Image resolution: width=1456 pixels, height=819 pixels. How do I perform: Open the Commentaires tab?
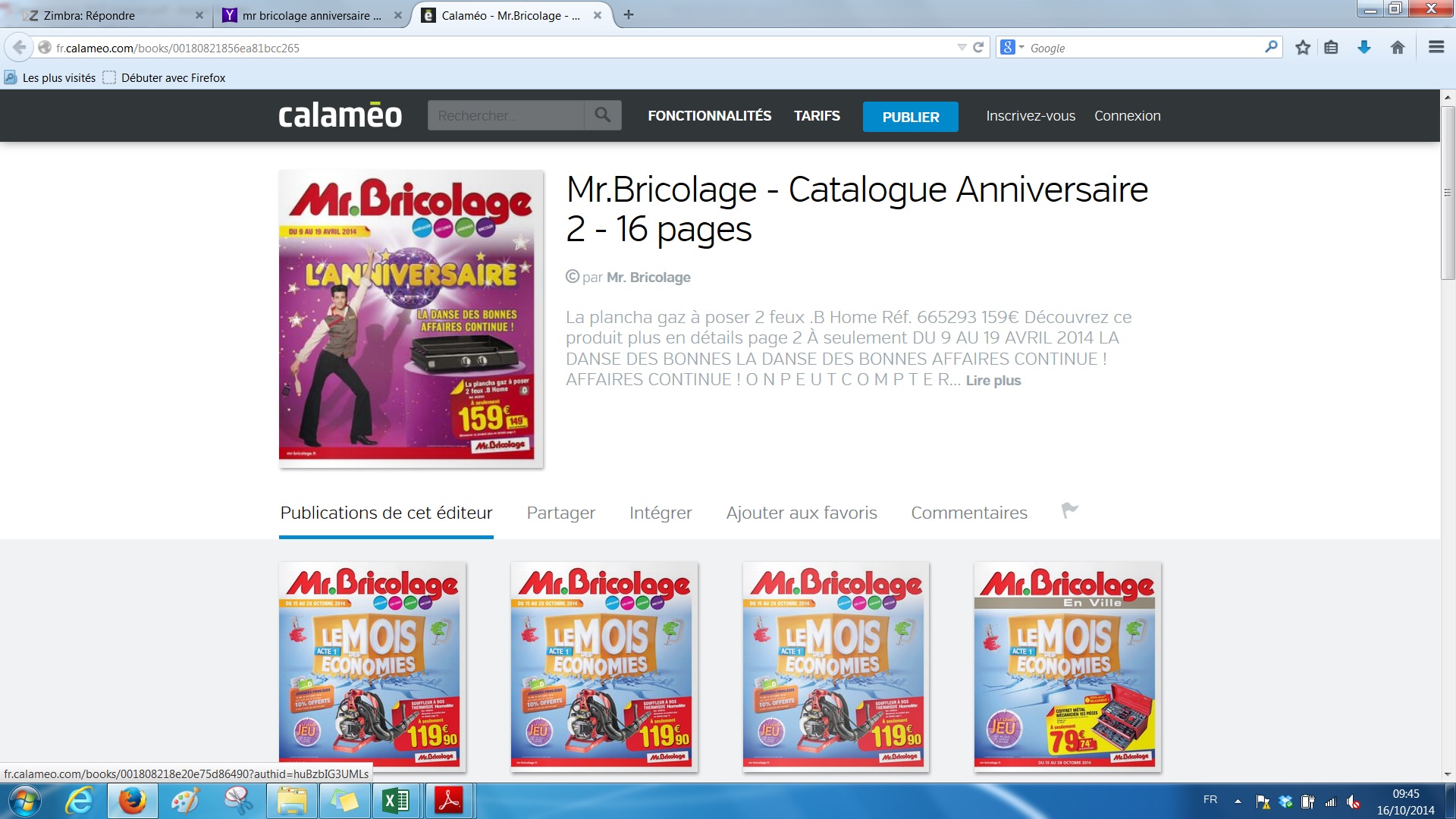(x=968, y=513)
